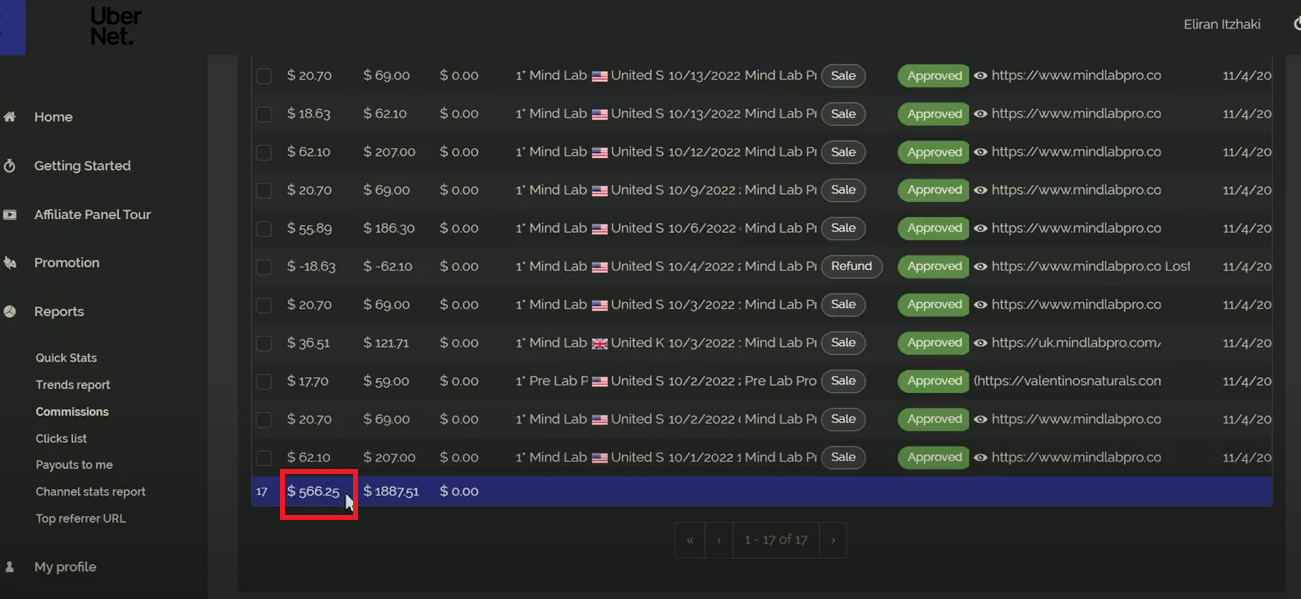
Task: Click the 'Pre Lab Pro' product name
Action: click(780, 381)
